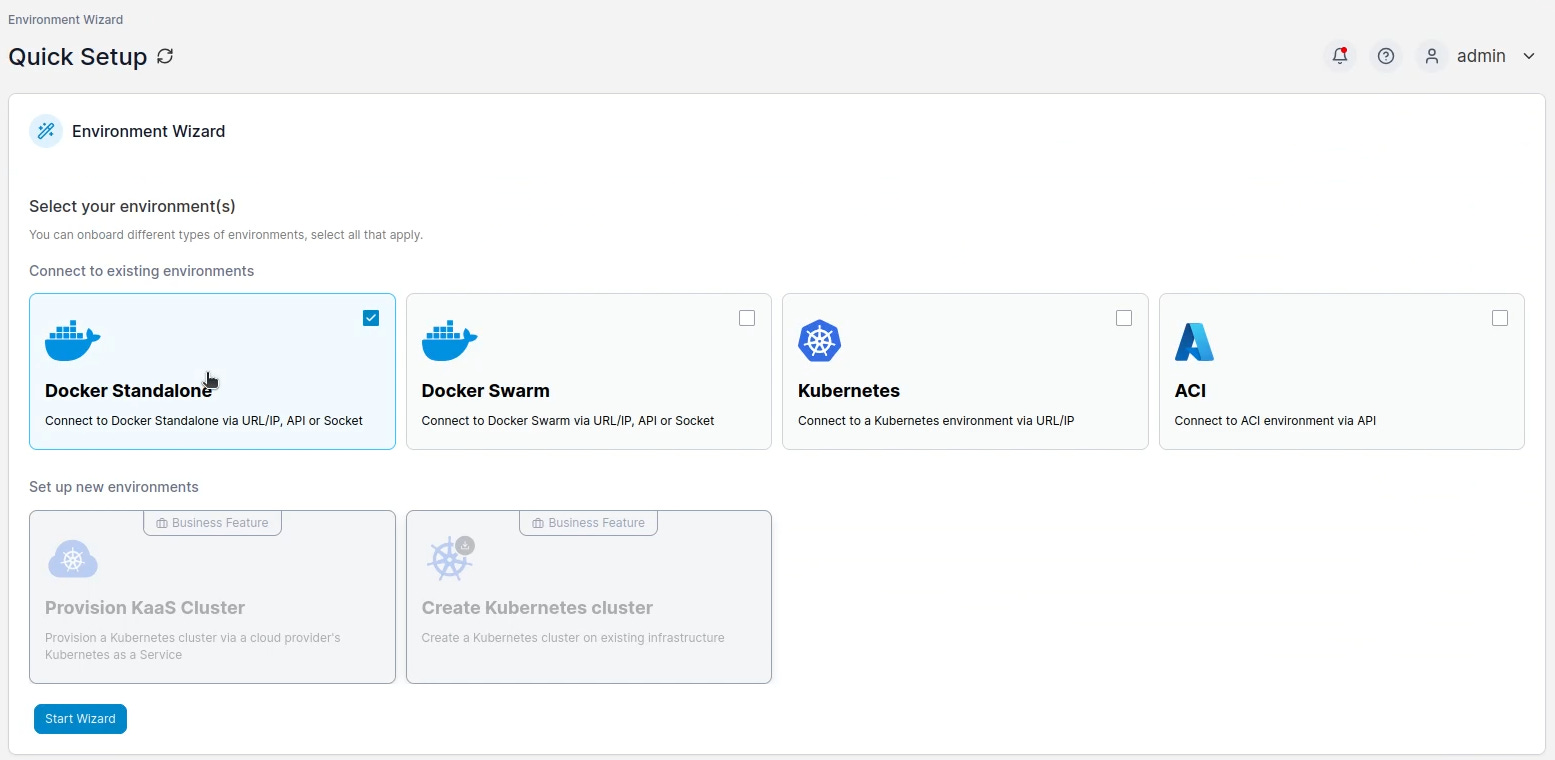This screenshot has width=1555, height=760.
Task: Click Business Feature badge on Provision KaaS Cluster
Action: [212, 523]
